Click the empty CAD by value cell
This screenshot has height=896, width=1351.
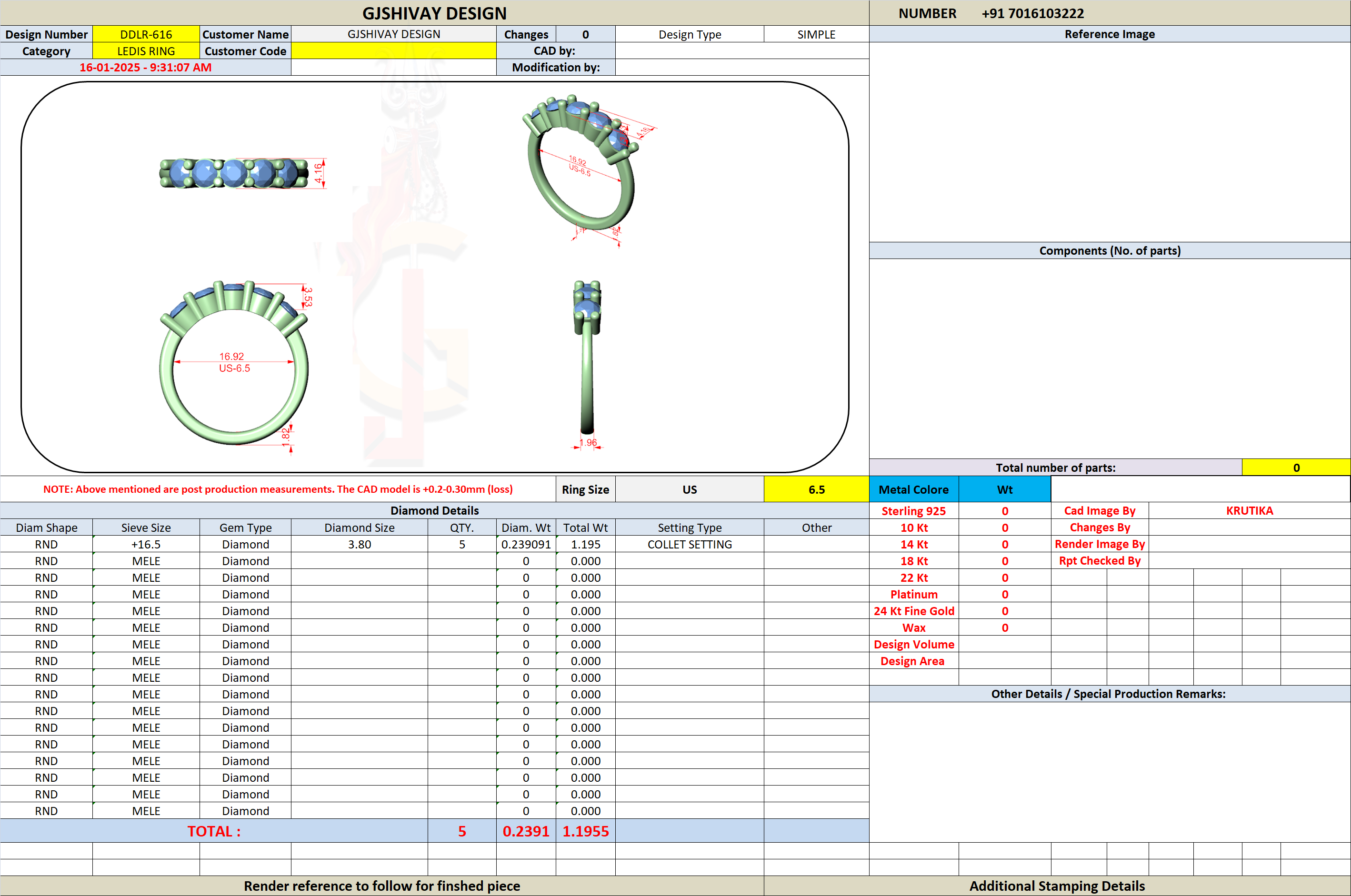click(742, 51)
